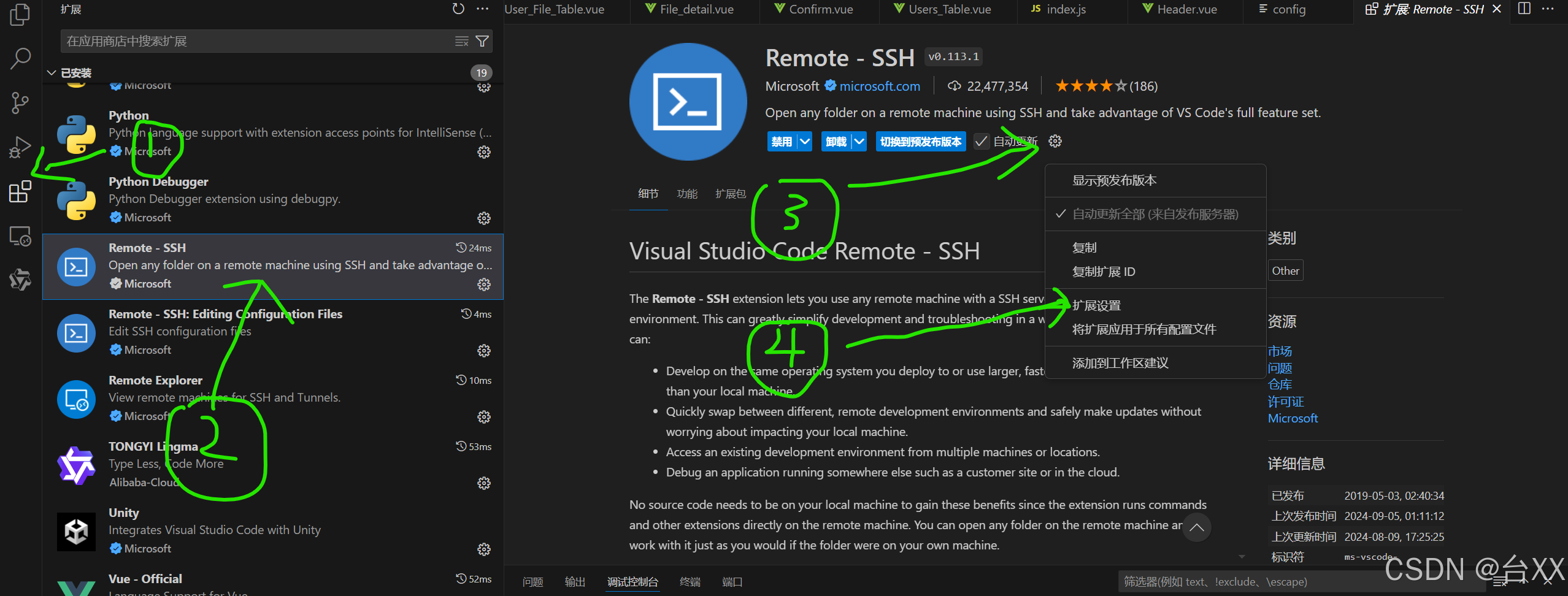The width and height of the screenshot is (1568, 596).
Task: Open the extensions filter funnel
Action: coord(482,41)
